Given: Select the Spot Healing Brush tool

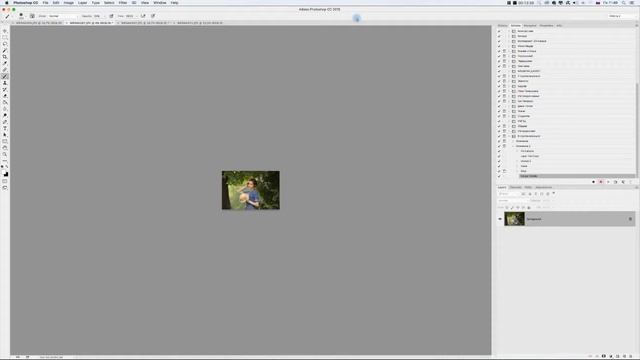Looking at the screenshot, I should (5, 70).
